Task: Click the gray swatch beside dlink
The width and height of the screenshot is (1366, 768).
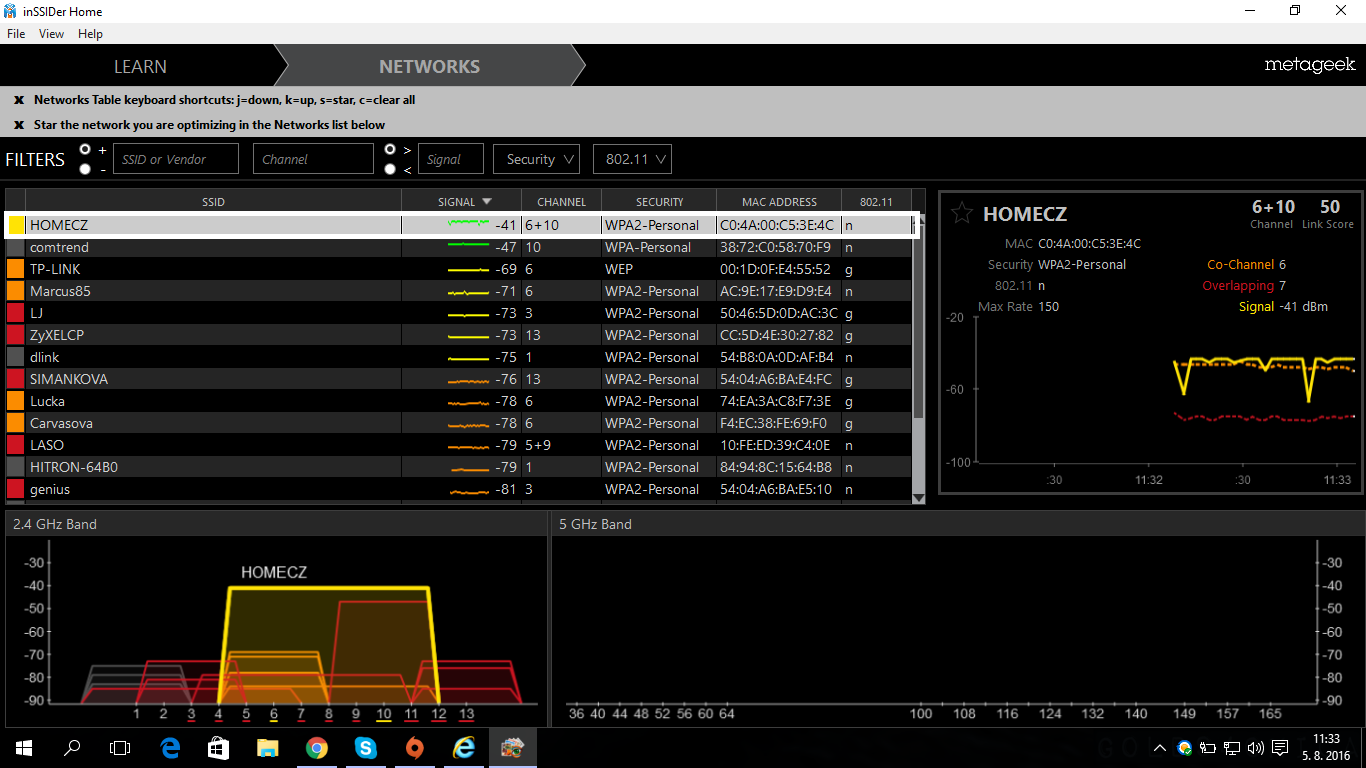Action: [x=15, y=357]
